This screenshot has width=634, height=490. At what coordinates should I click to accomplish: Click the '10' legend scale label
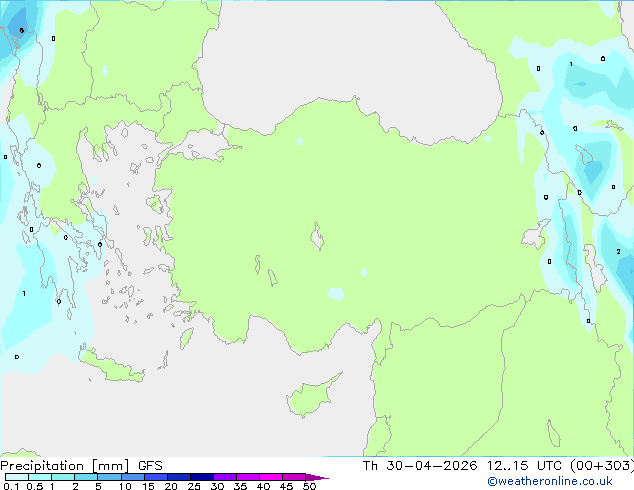pyautogui.click(x=125, y=486)
